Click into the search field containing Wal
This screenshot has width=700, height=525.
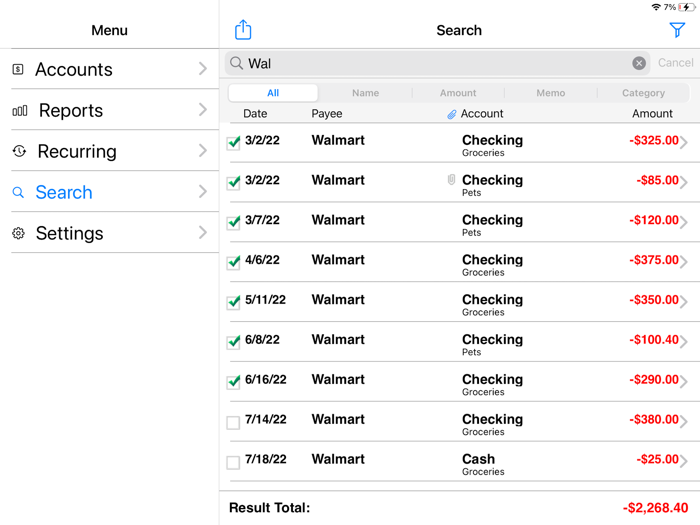coord(438,63)
